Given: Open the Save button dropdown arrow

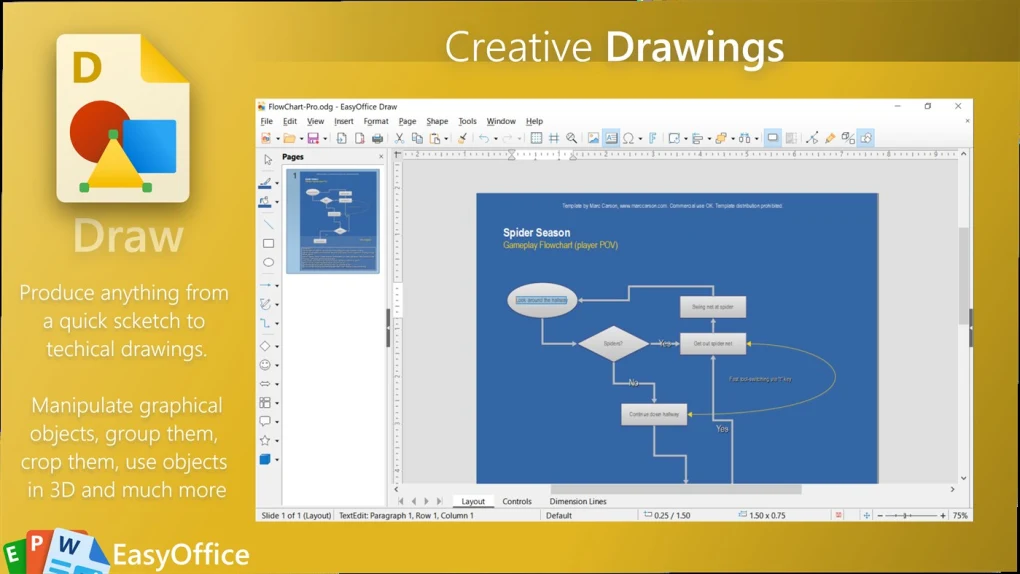Looking at the screenshot, I should pos(325,139).
